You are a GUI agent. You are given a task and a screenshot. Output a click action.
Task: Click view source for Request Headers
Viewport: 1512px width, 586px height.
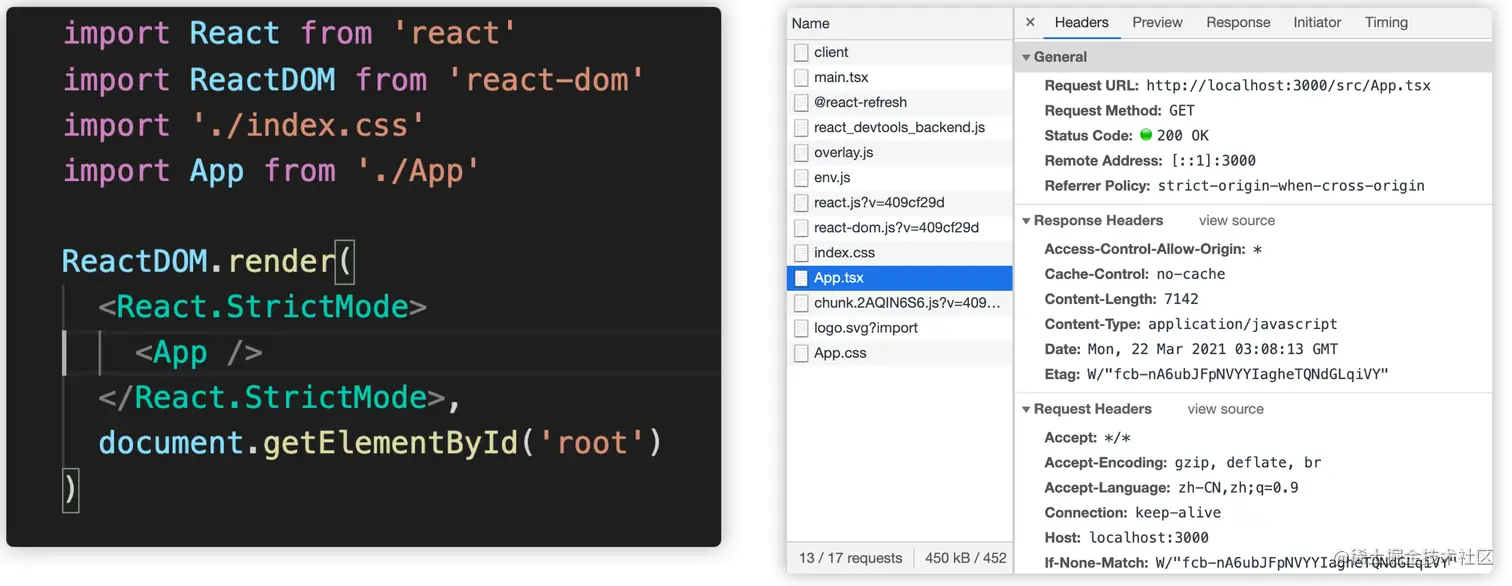1225,409
